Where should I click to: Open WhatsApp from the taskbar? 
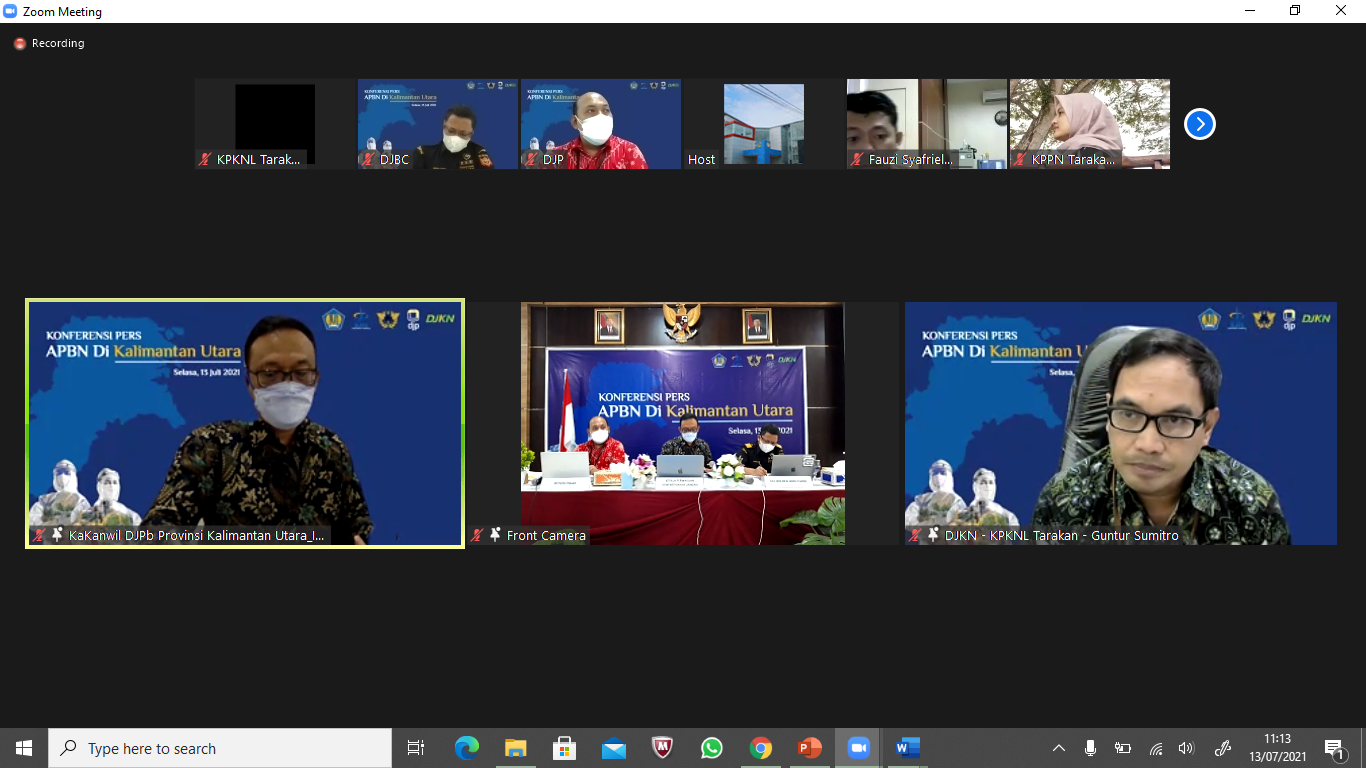pyautogui.click(x=711, y=748)
